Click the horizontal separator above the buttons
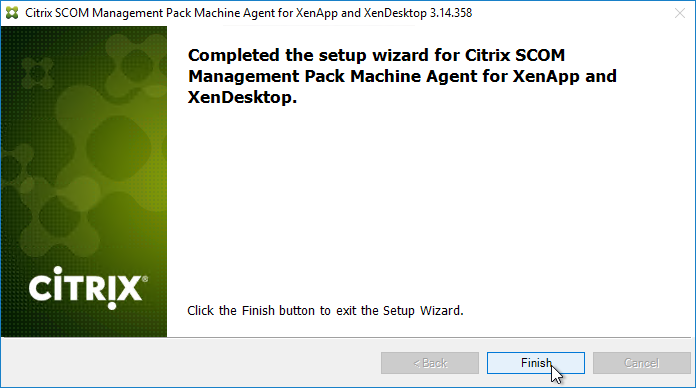Viewport: 696px width, 388px height. [x=346, y=337]
